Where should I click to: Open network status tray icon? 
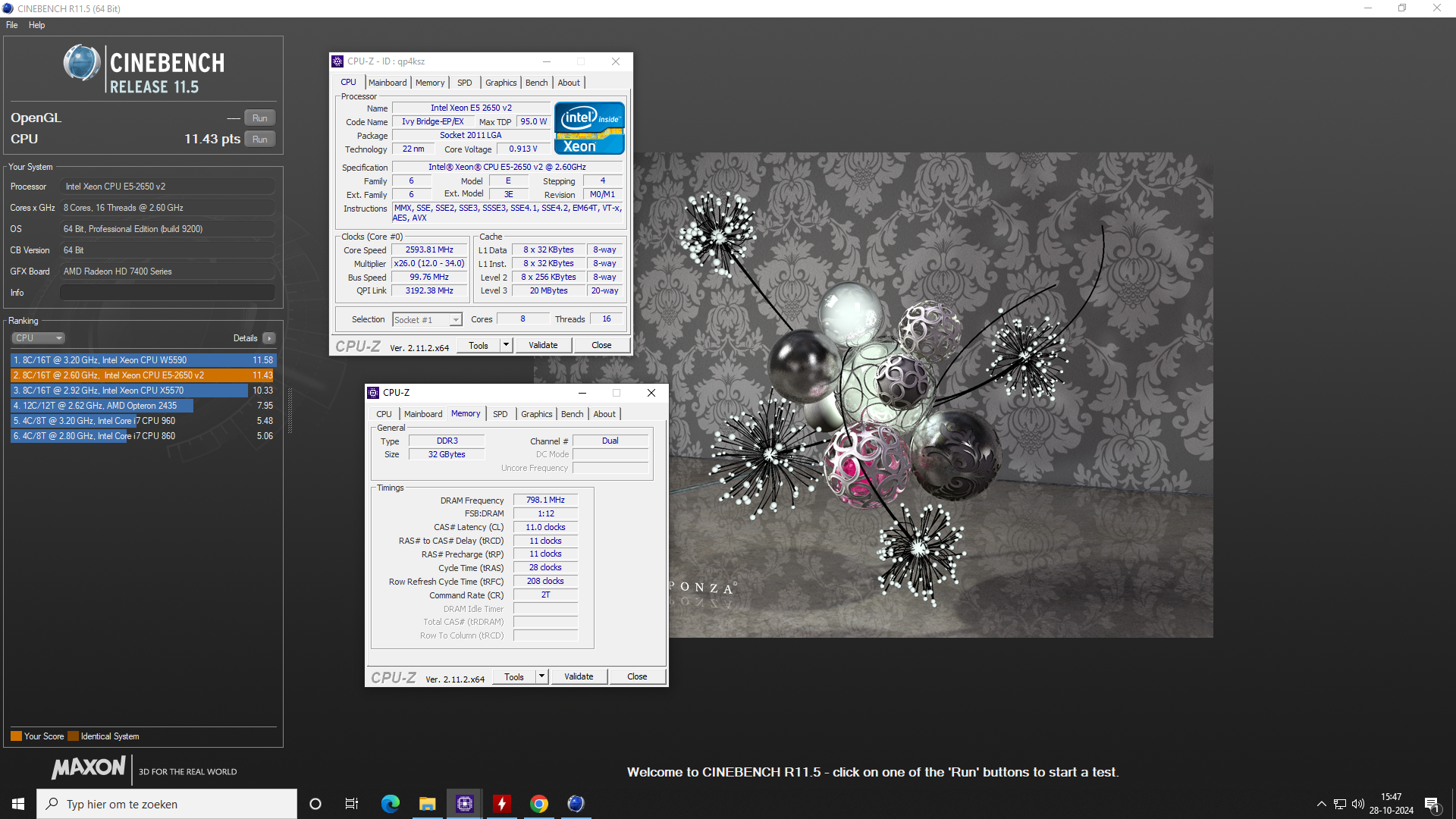(x=1340, y=804)
